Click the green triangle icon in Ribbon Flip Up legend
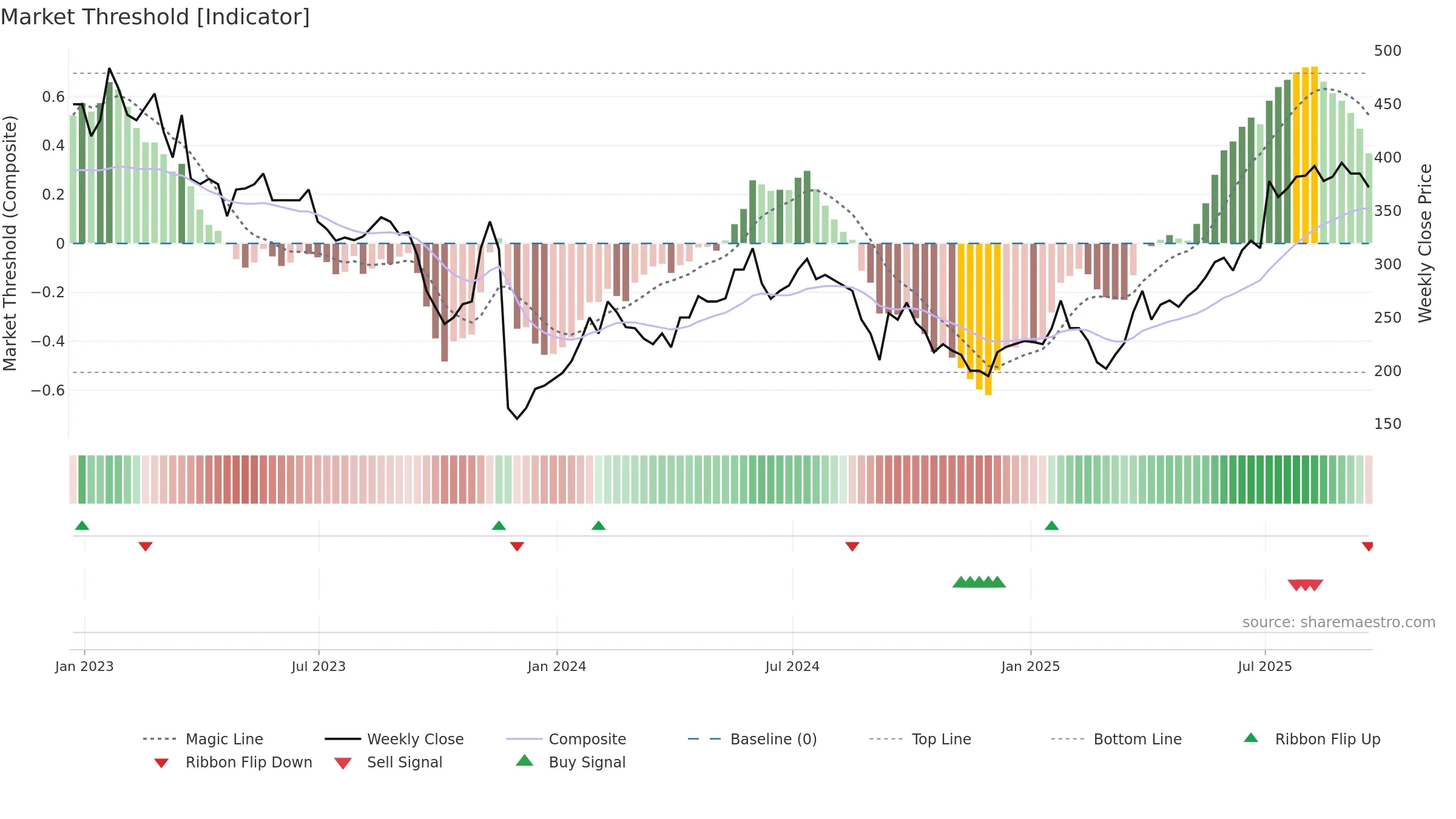 [x=1251, y=738]
